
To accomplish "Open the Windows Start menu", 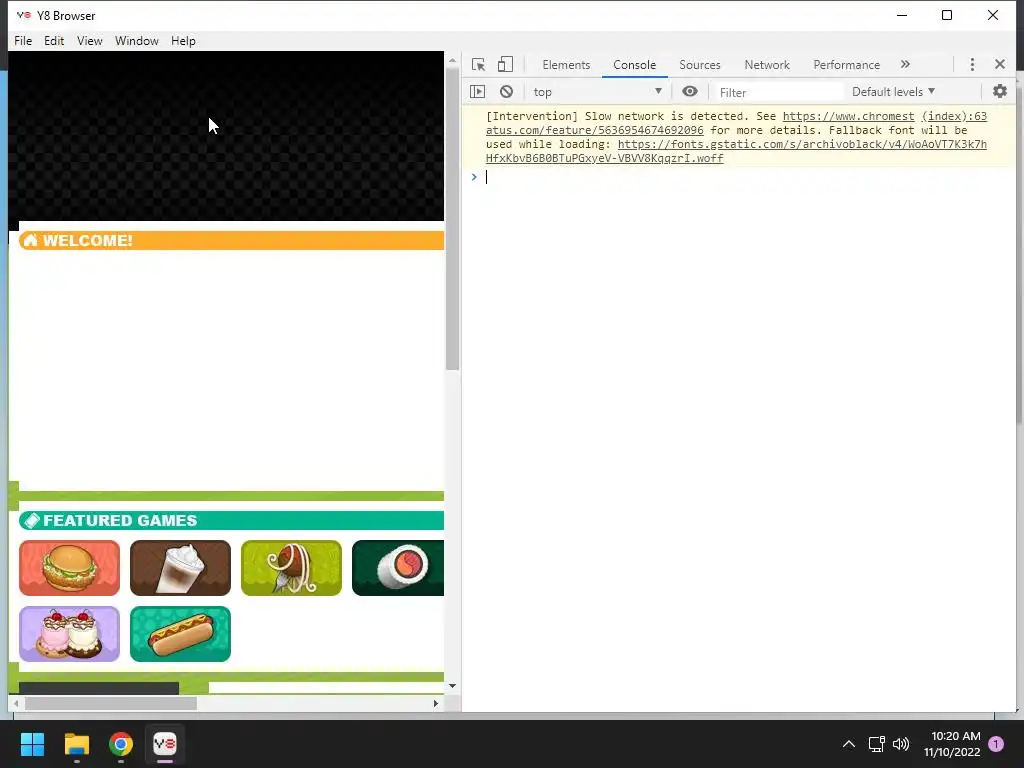I will click(32, 744).
